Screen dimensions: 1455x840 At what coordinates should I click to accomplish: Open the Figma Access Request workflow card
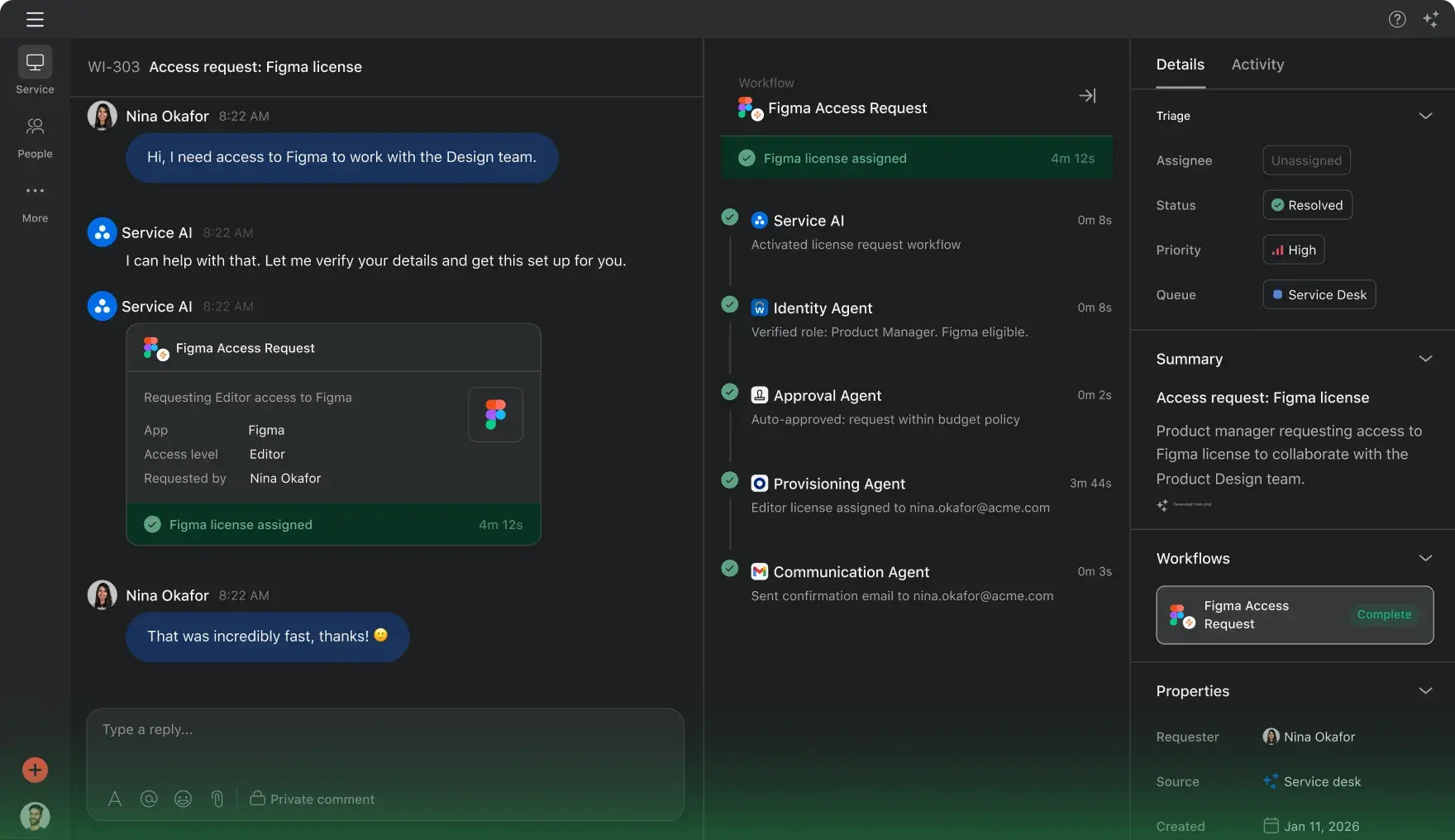(x=1295, y=614)
